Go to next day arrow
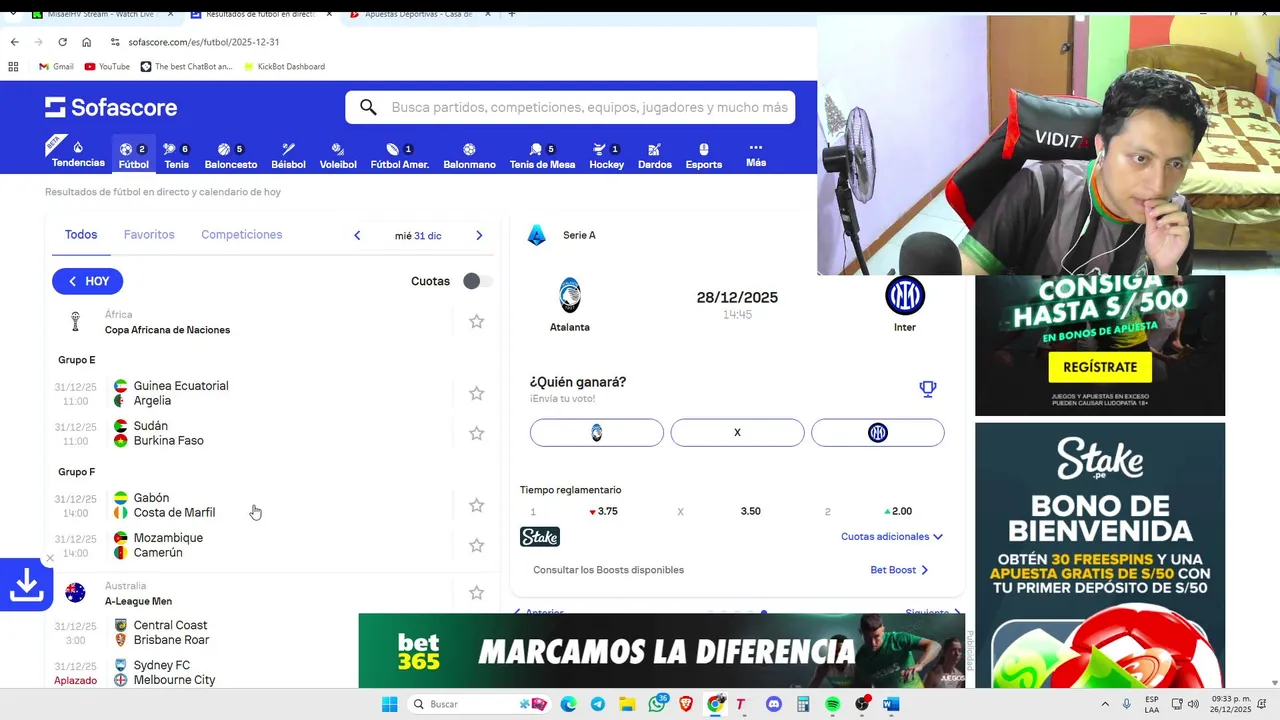The height and width of the screenshot is (720, 1280). point(479,236)
